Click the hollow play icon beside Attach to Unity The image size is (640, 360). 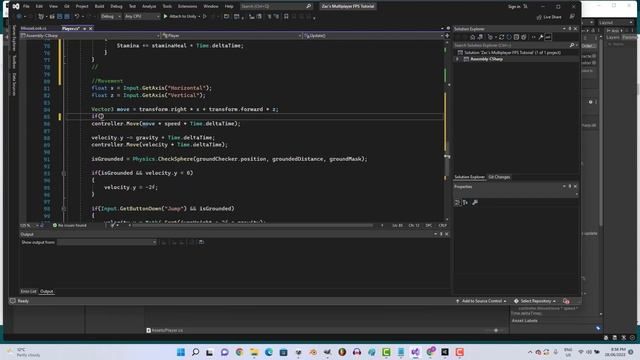(205, 16)
